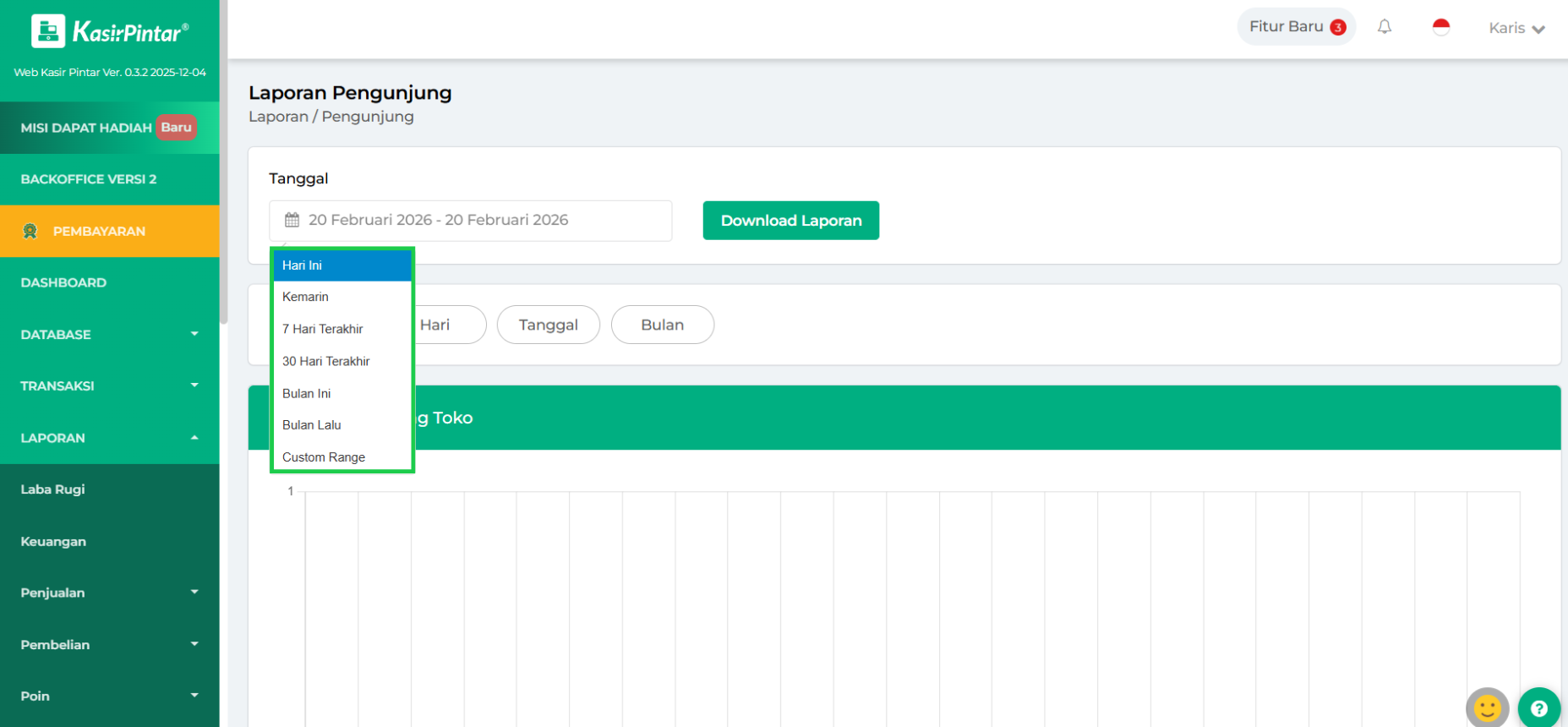Screen dimensions: 1568x727
Task: Choose 7 Hari Terakhir option
Action: [323, 329]
